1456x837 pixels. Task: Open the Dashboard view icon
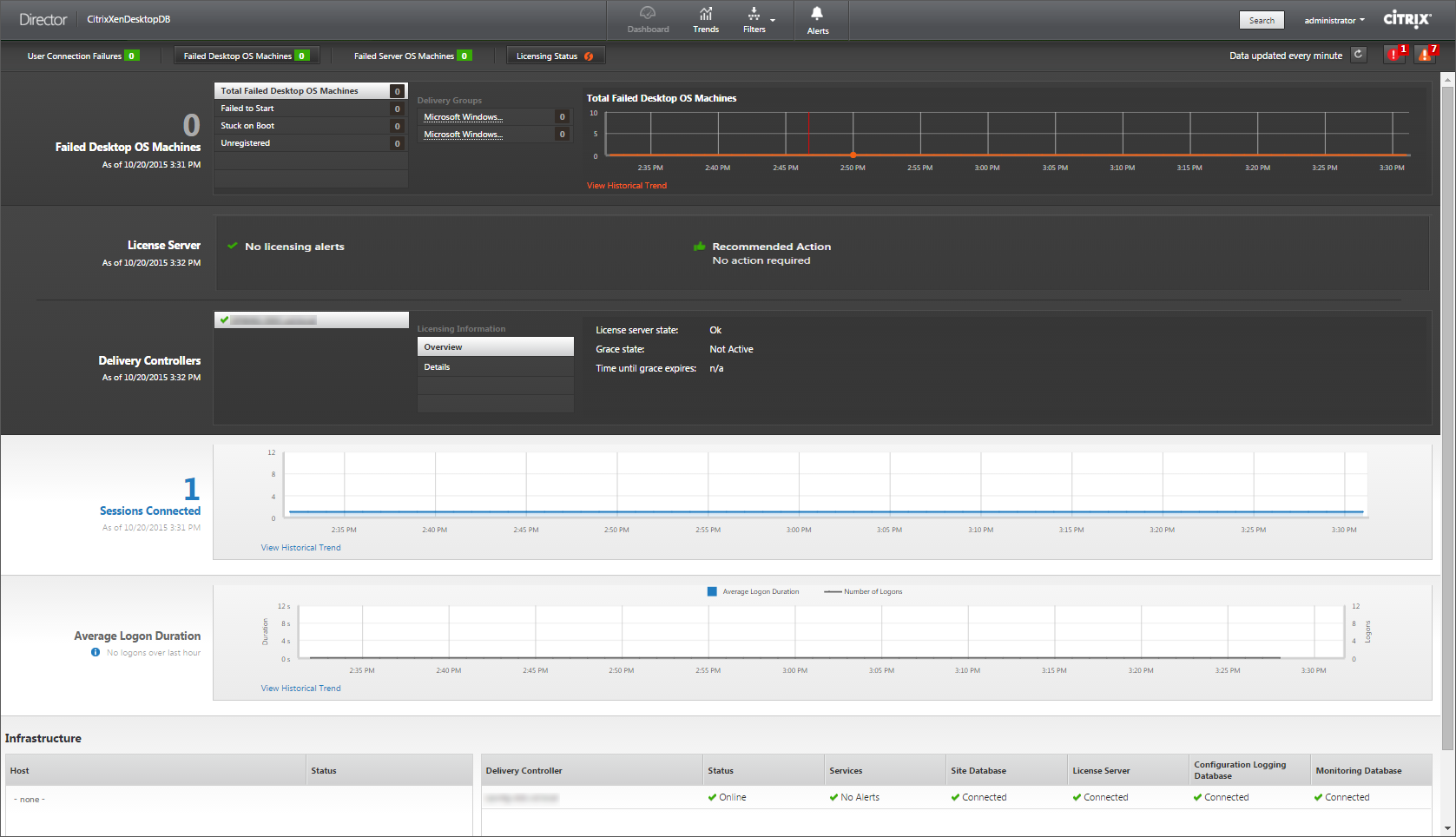click(648, 14)
